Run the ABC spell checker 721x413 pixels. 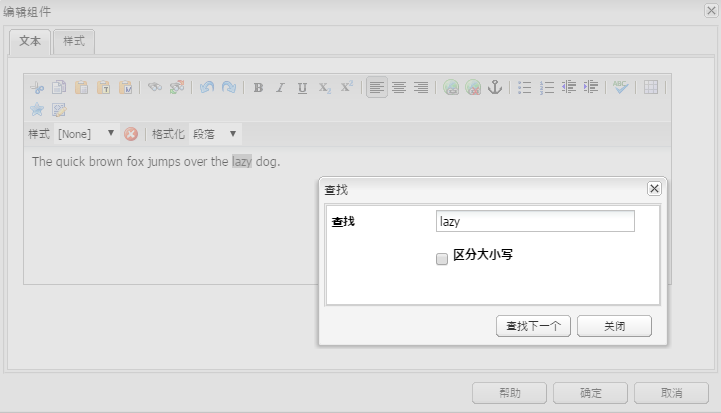(x=620, y=87)
